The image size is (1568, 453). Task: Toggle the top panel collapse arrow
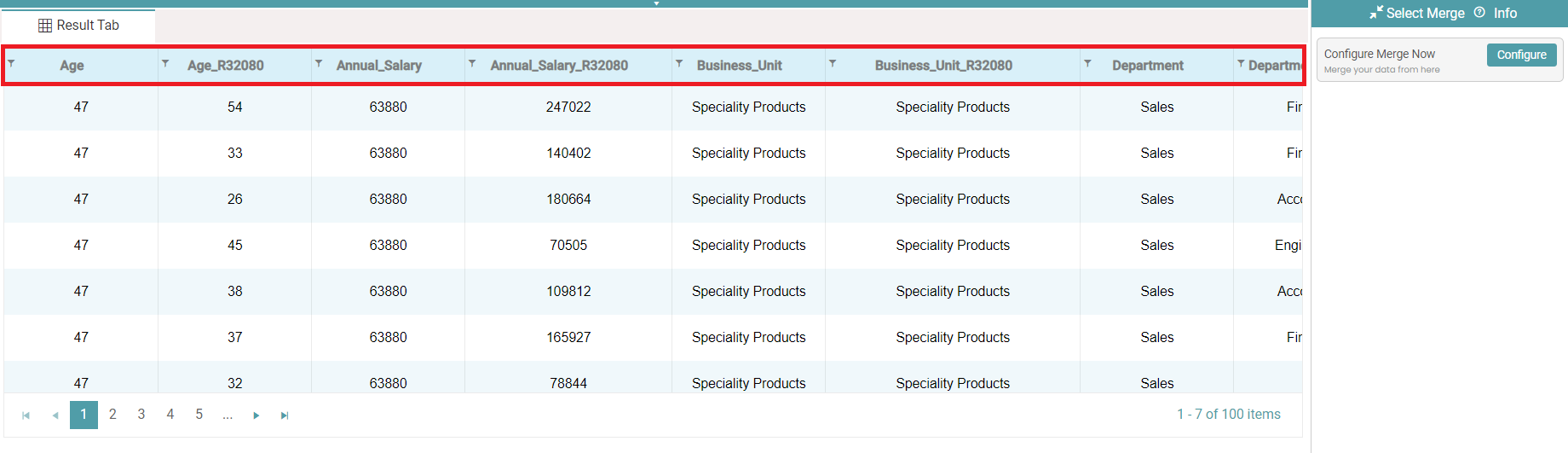(x=656, y=3)
